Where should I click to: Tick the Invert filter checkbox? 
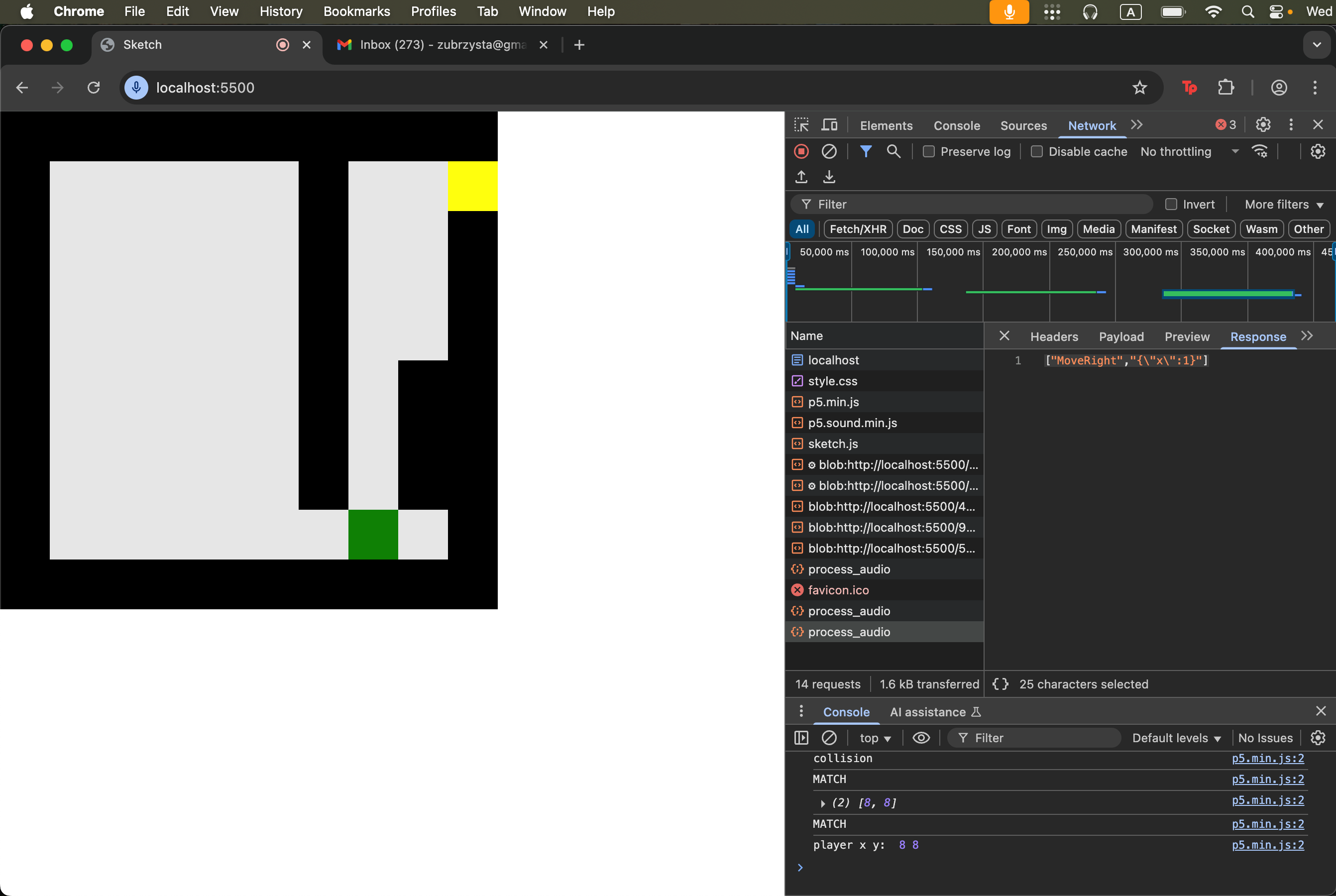(x=1171, y=205)
